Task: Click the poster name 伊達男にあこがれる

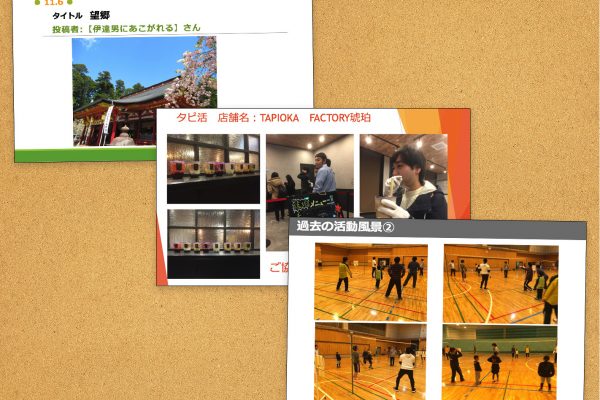Action: 132,28
